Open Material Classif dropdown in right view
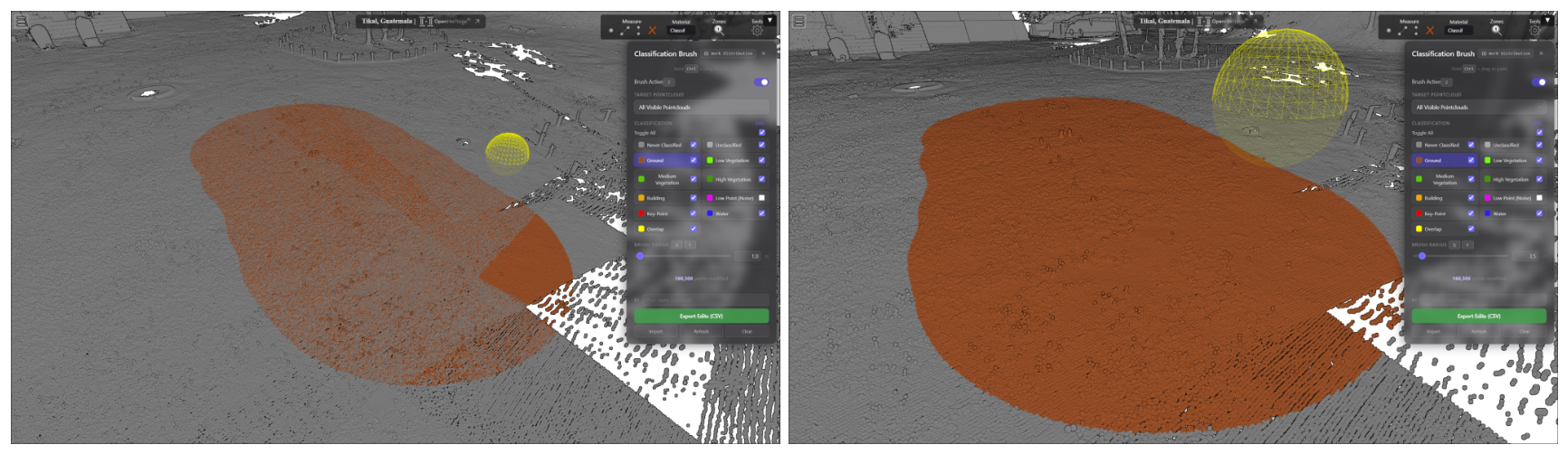This screenshot has height=454, width=1568. [1458, 30]
